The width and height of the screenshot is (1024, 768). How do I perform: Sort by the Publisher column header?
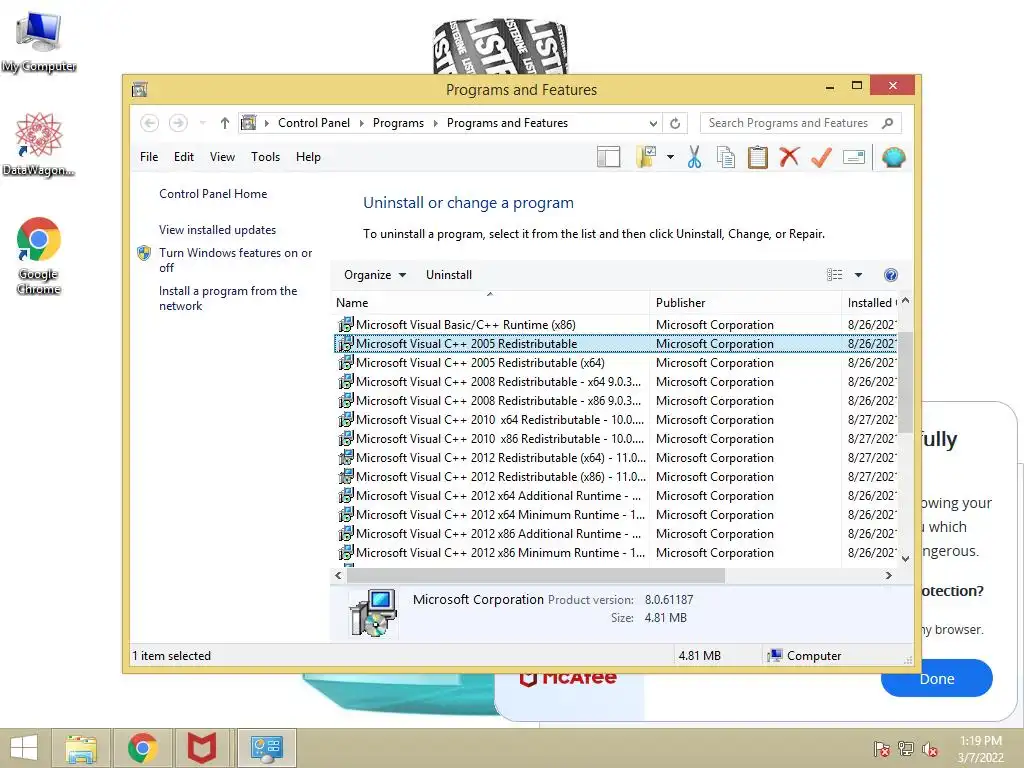click(745, 302)
